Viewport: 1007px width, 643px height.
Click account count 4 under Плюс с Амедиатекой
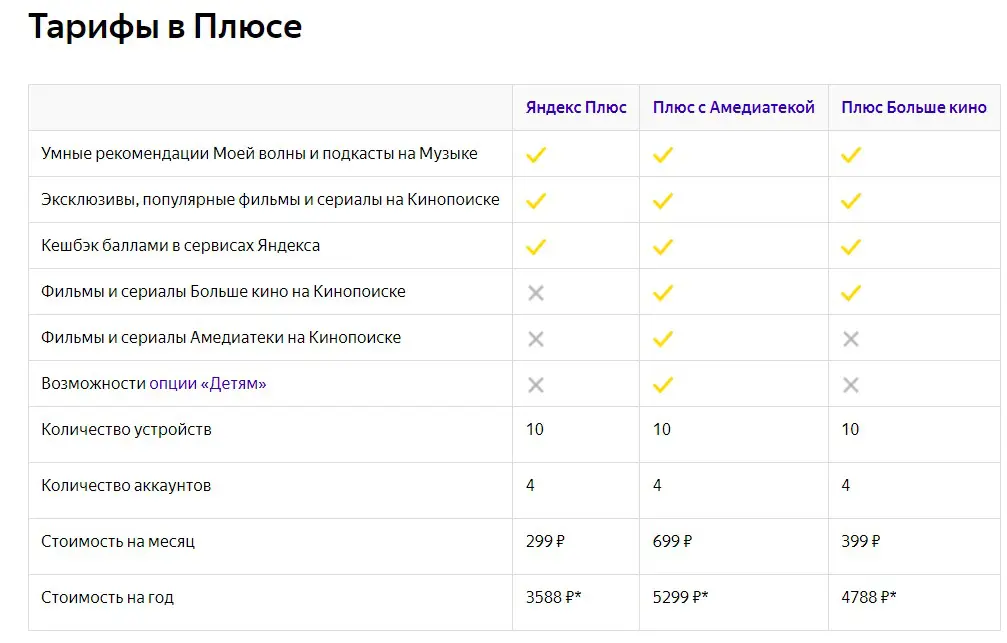[658, 485]
